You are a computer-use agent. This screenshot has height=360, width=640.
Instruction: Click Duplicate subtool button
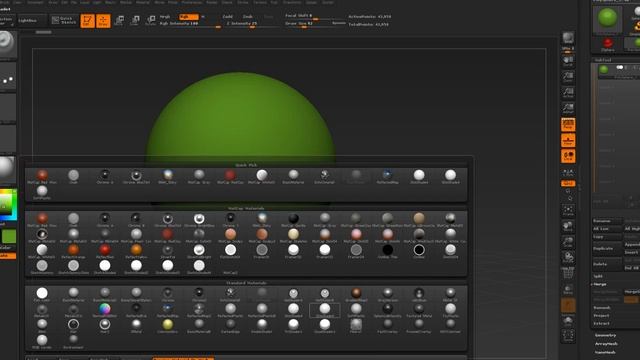(607, 249)
